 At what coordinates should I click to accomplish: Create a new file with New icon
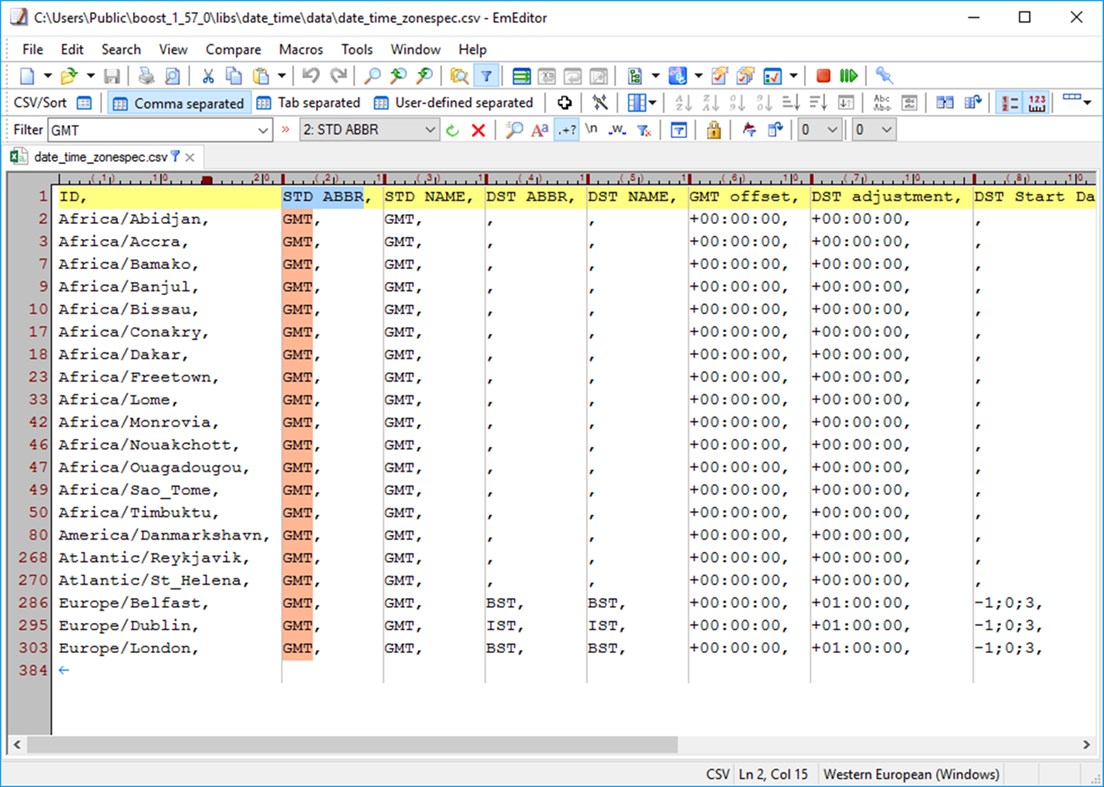[27, 75]
